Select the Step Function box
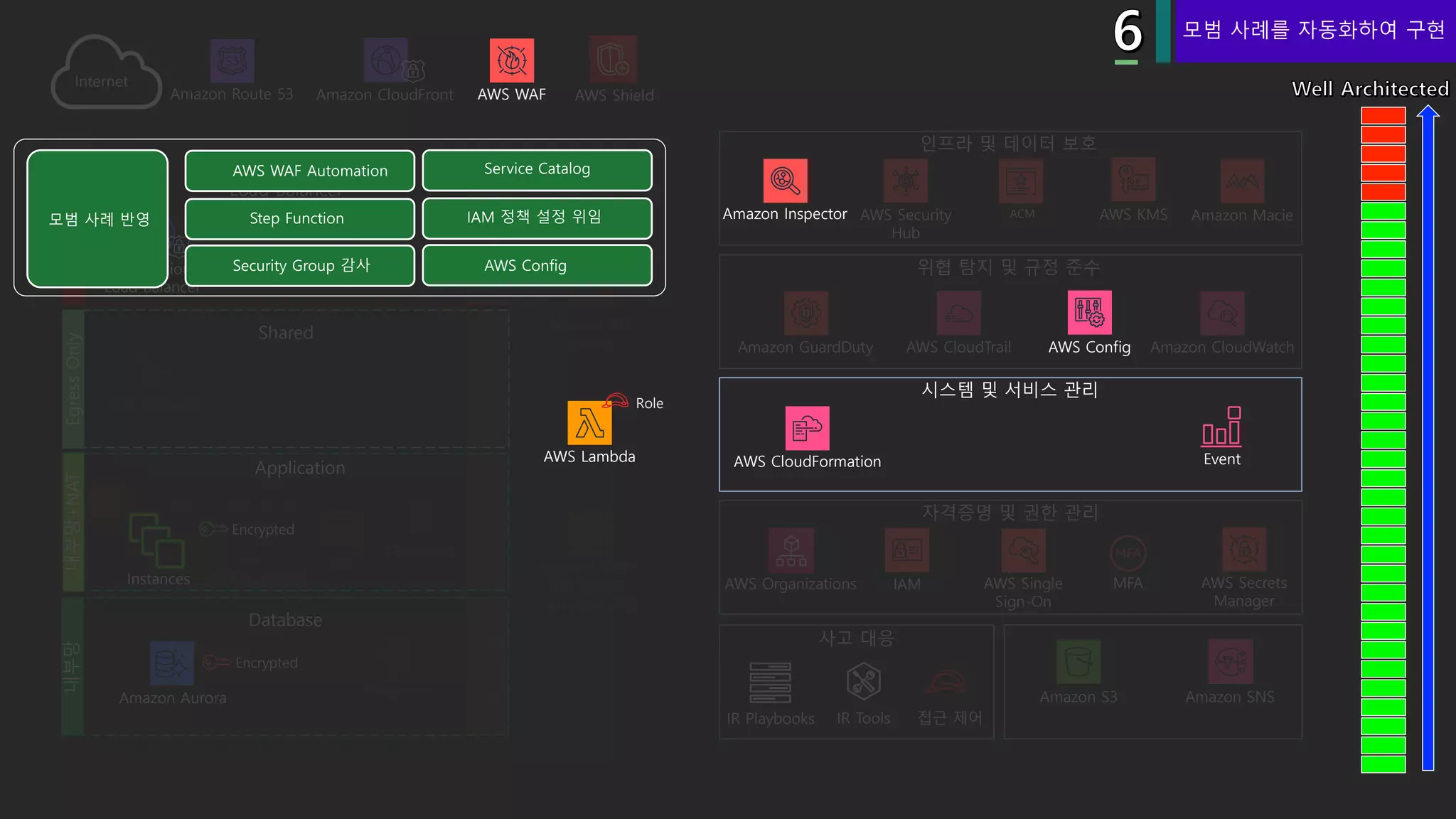The width and height of the screenshot is (1456, 819). [x=300, y=218]
